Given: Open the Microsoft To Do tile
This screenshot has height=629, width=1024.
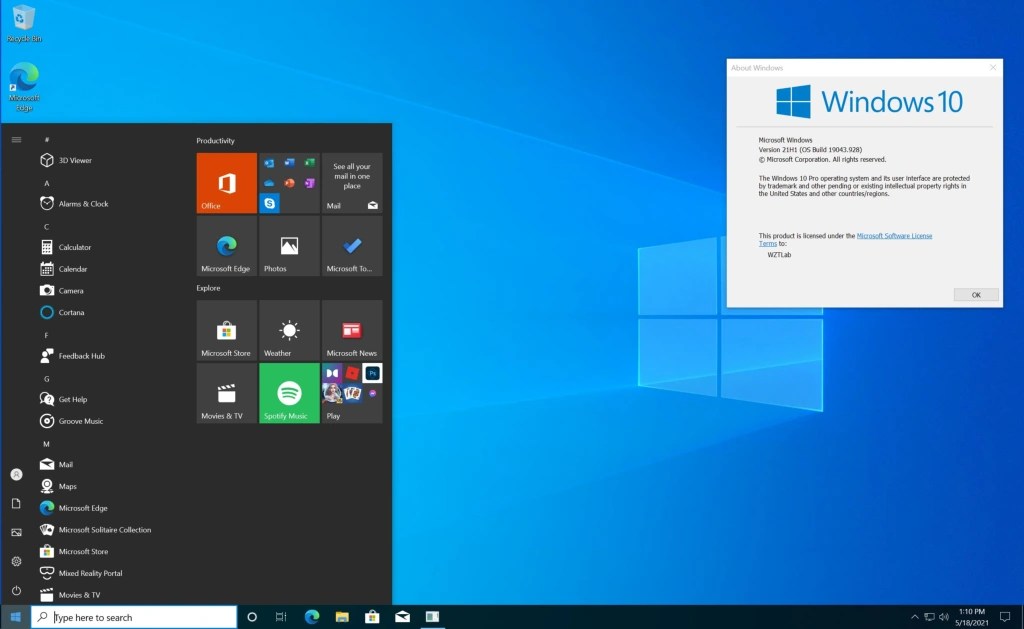Looking at the screenshot, I should (352, 246).
